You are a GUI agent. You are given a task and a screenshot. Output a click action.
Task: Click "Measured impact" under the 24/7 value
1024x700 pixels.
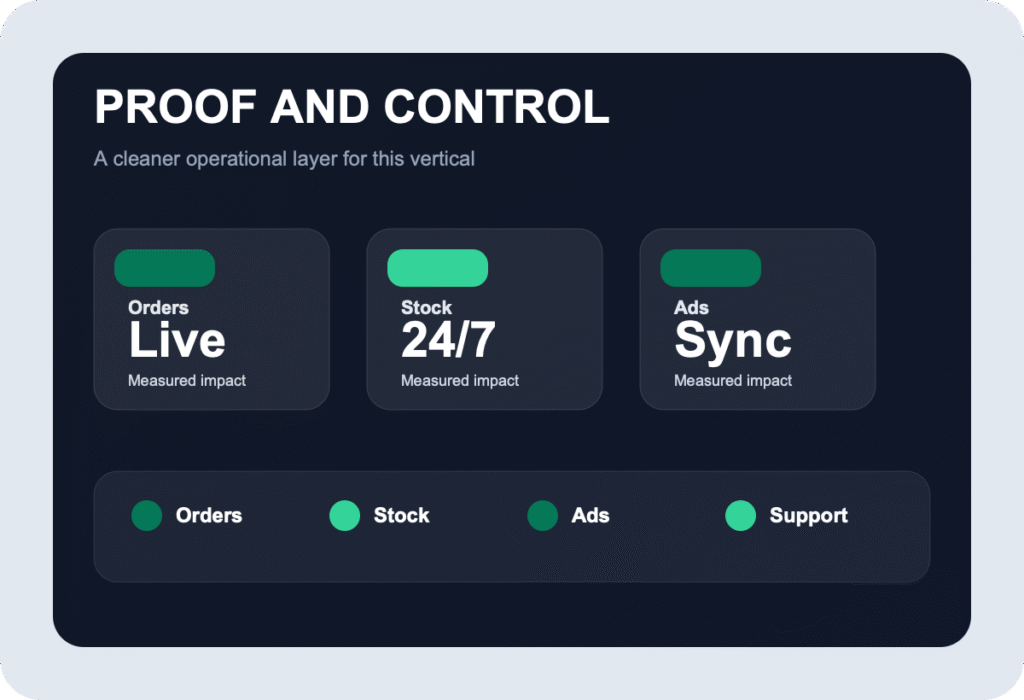[460, 381]
